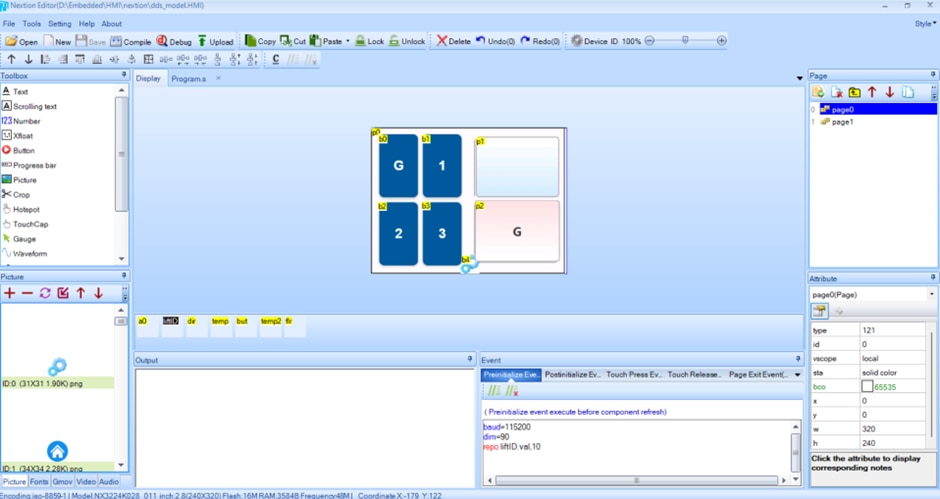Click the bco color swatch
940x499 pixels.
click(x=867, y=387)
